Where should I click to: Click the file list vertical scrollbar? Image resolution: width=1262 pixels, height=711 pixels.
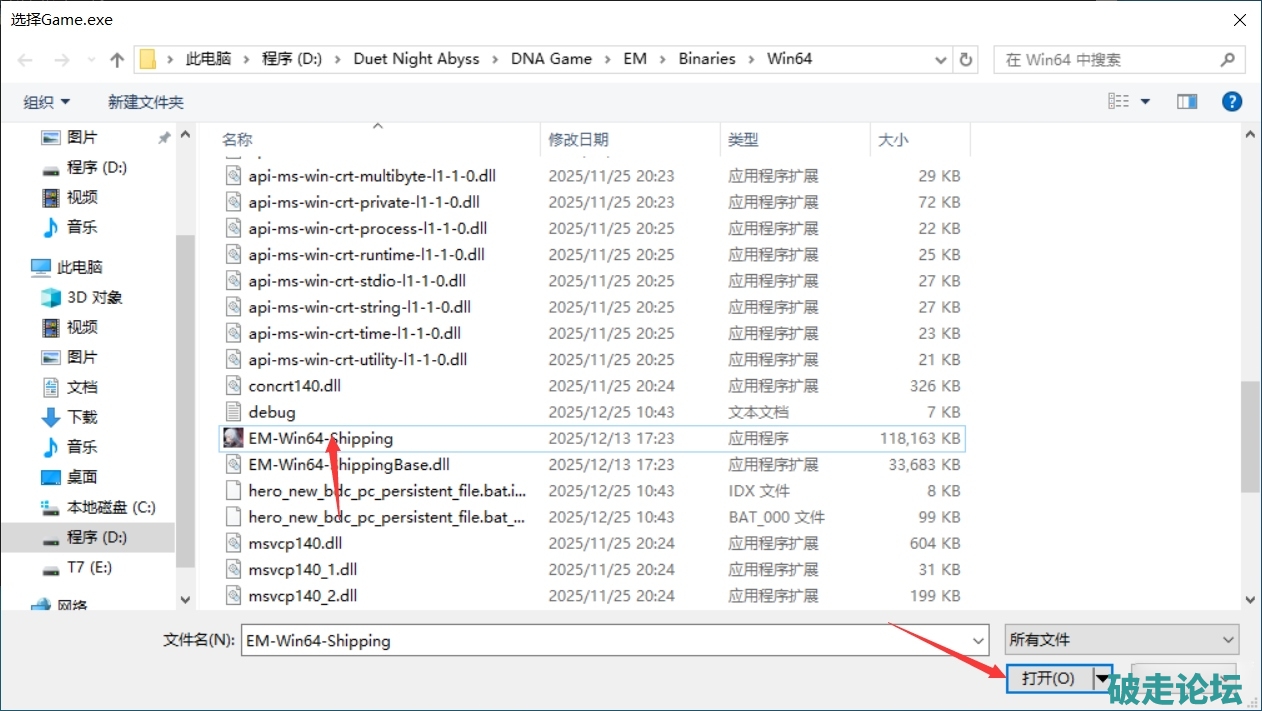coord(1250,435)
